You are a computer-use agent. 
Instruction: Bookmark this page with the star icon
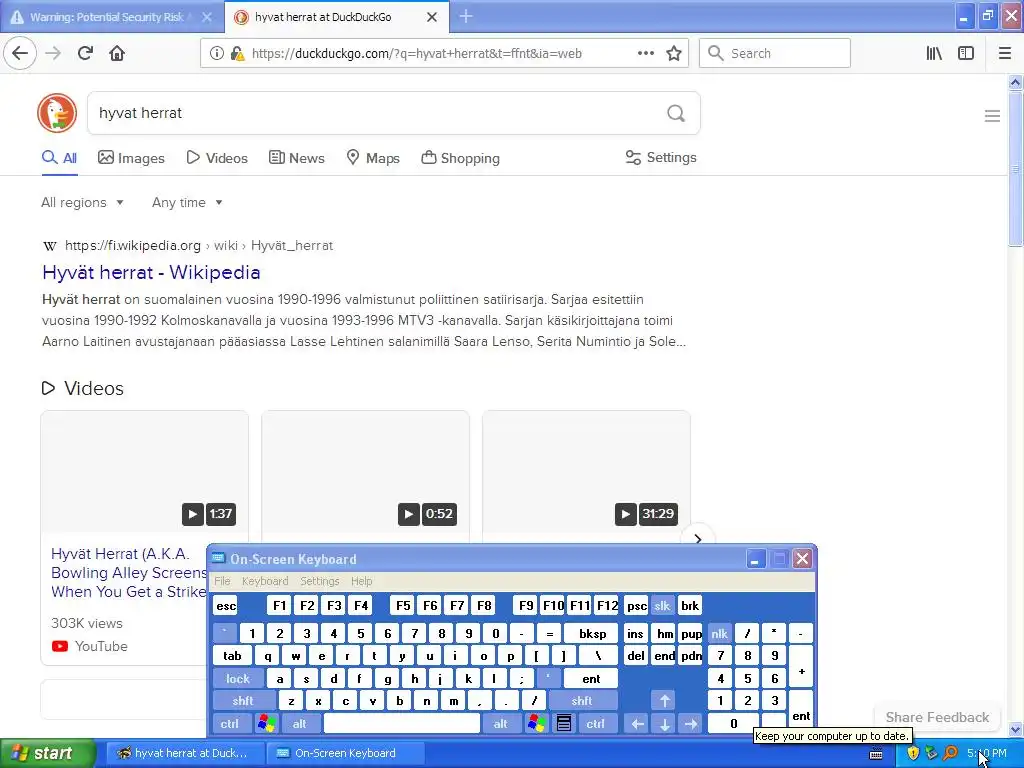pos(674,53)
